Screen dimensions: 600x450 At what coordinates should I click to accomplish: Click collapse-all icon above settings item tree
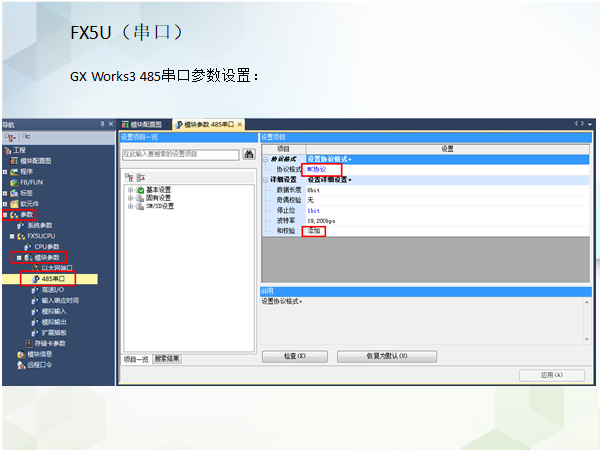pyautogui.click(x=140, y=177)
